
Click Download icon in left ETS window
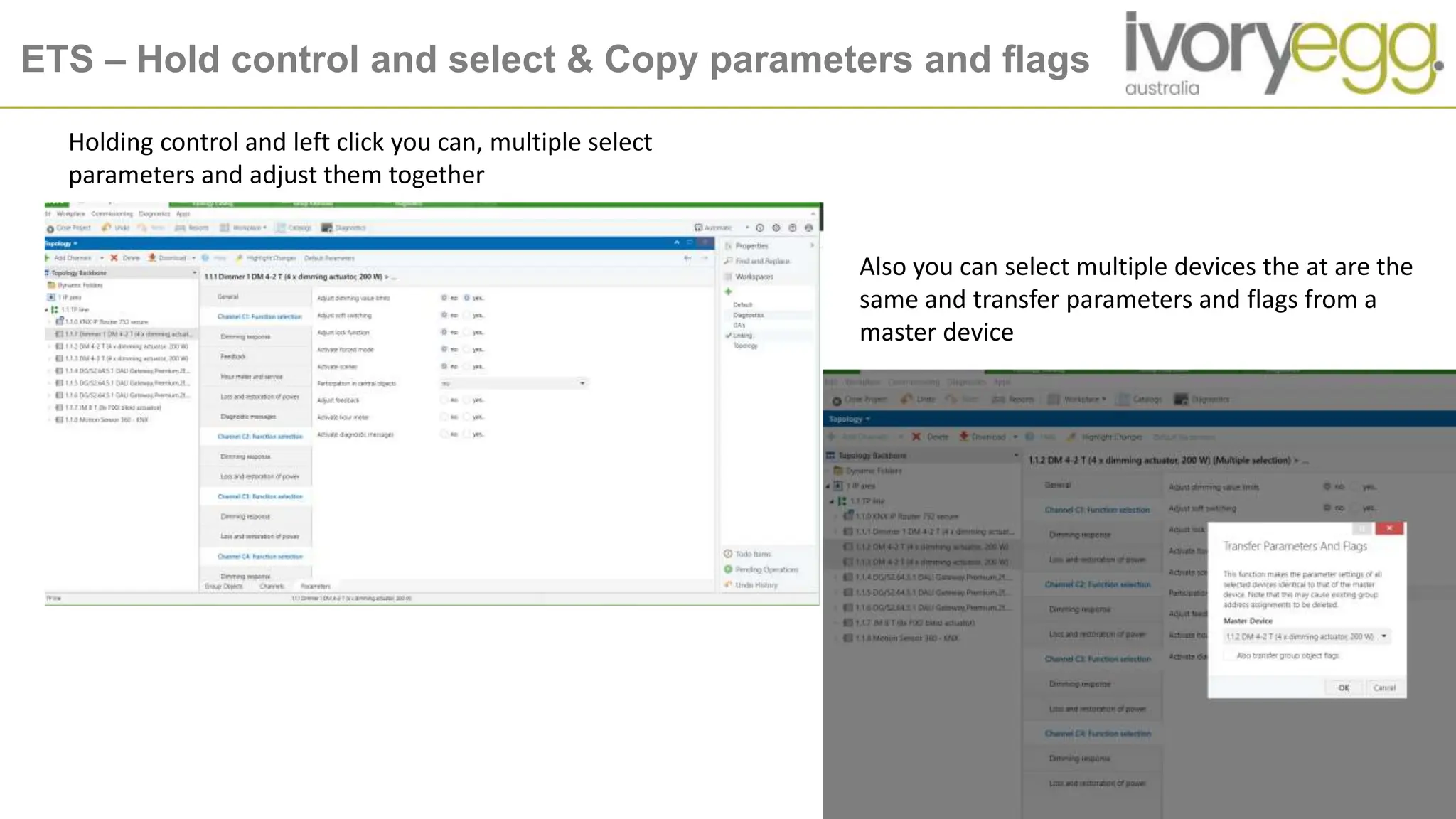[x=152, y=257]
